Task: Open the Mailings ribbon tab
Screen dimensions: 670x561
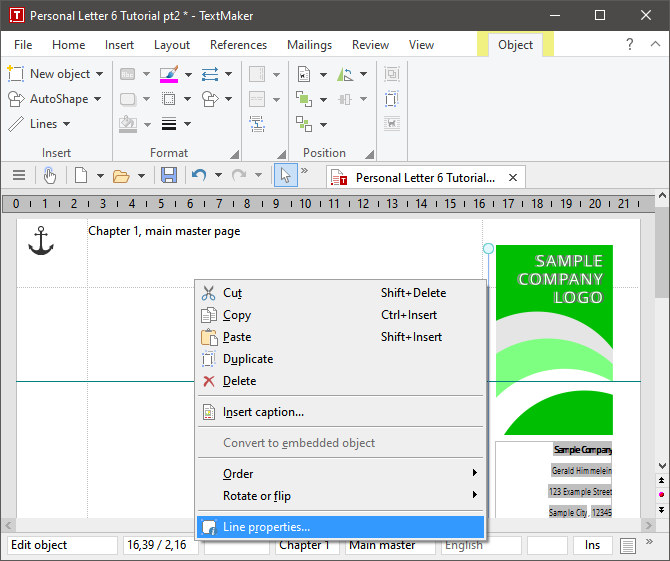Action: coord(309,45)
